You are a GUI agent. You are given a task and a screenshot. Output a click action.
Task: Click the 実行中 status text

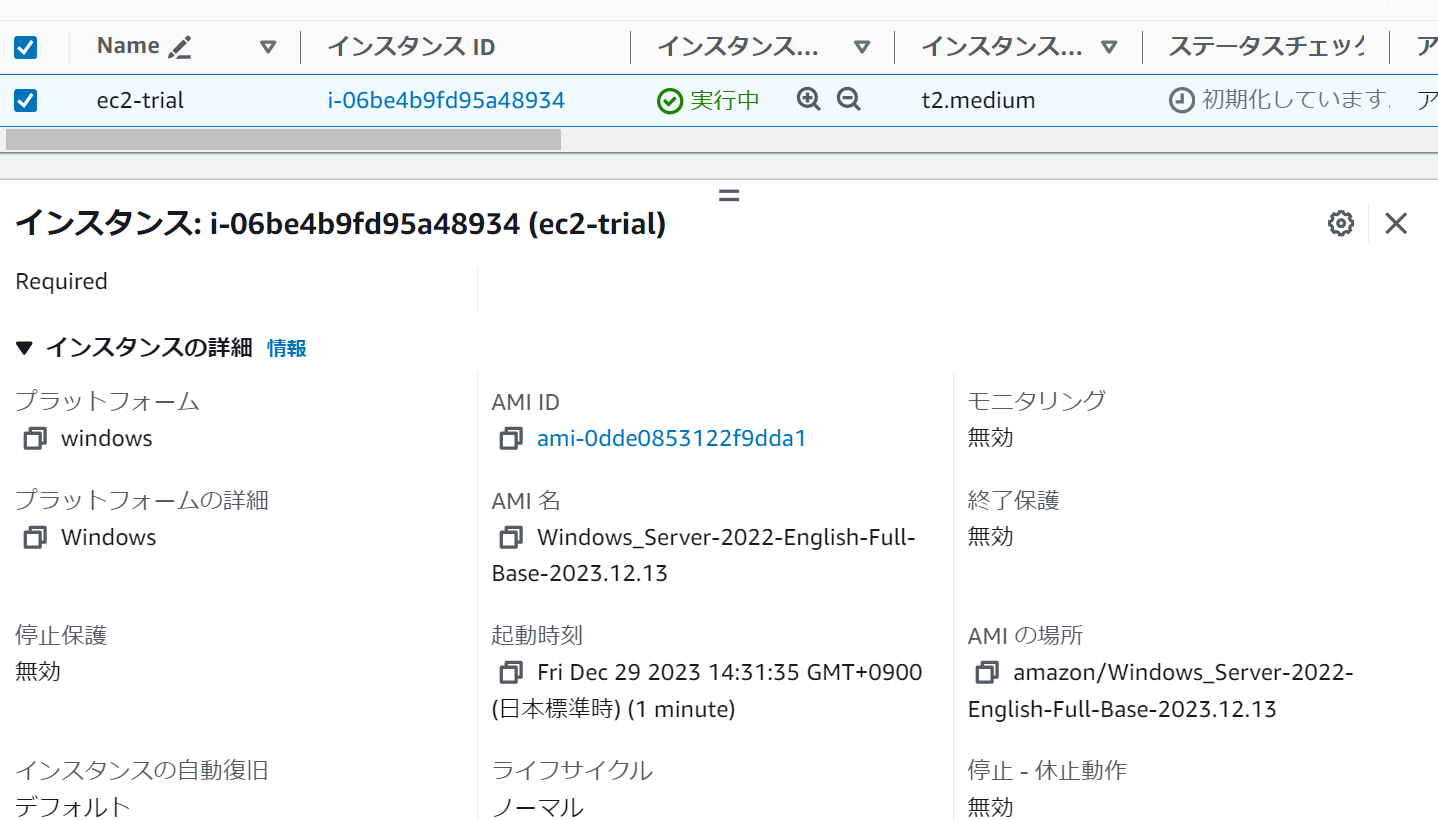pos(725,100)
